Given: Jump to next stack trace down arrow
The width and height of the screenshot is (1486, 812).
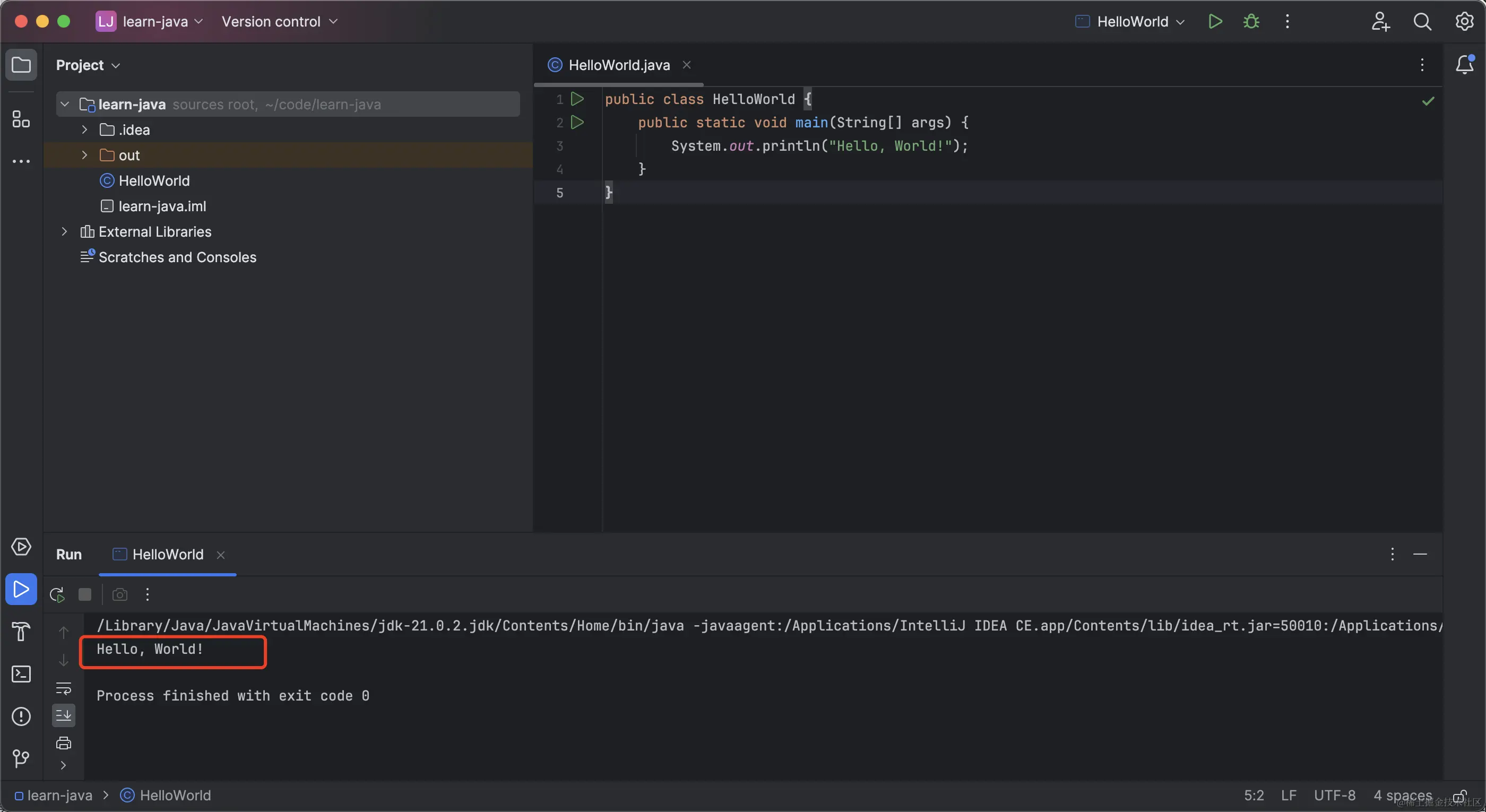Looking at the screenshot, I should [x=64, y=660].
